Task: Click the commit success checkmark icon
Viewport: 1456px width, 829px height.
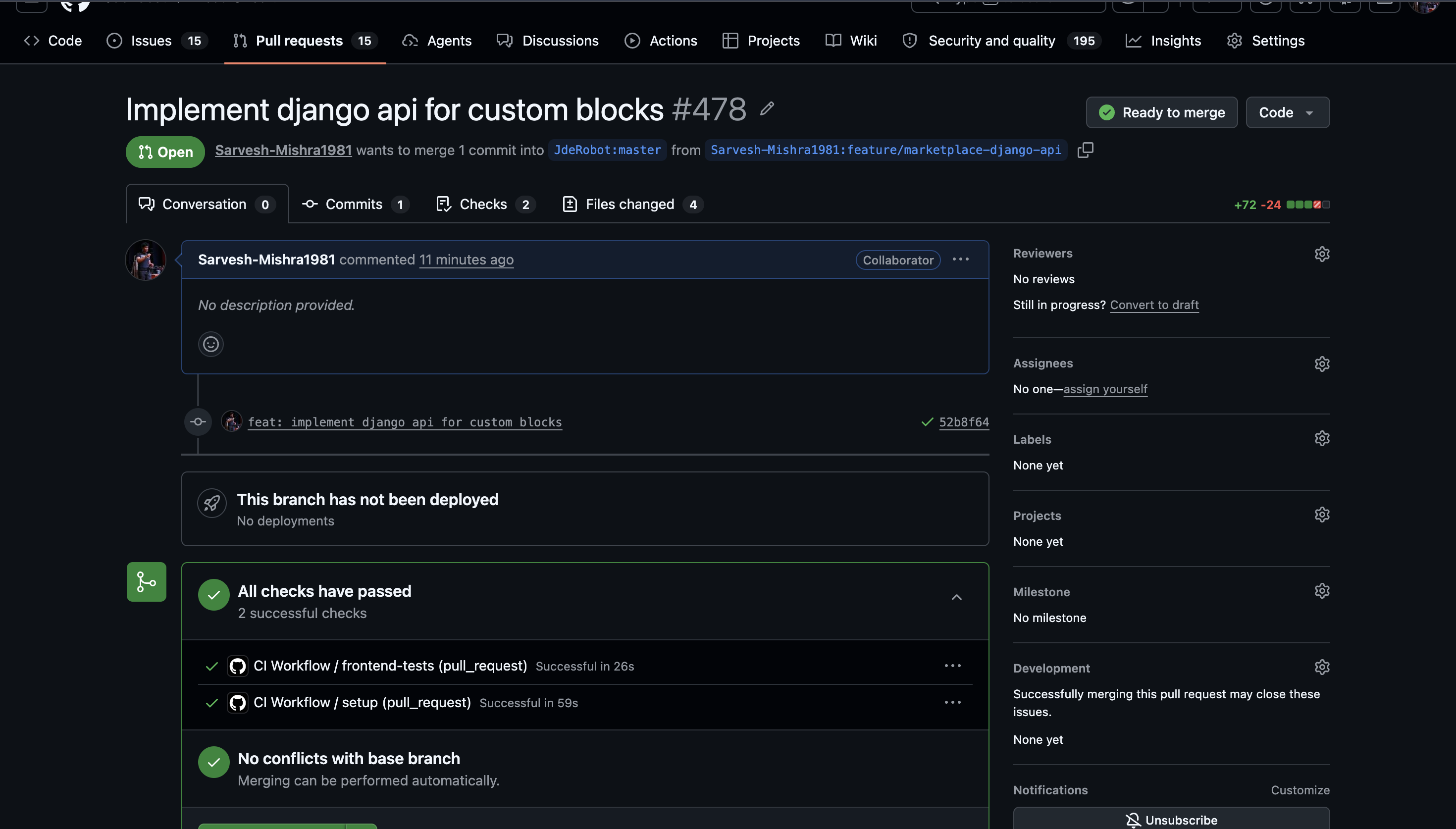Action: pyautogui.click(x=927, y=422)
